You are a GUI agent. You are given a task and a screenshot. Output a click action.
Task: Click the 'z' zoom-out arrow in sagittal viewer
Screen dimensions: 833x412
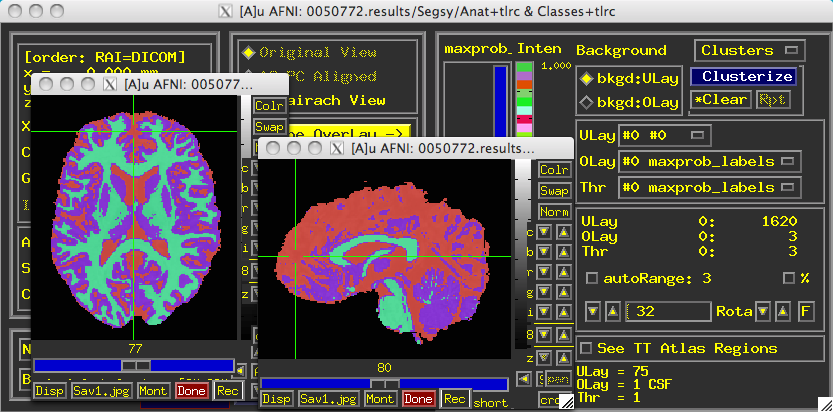click(x=544, y=357)
